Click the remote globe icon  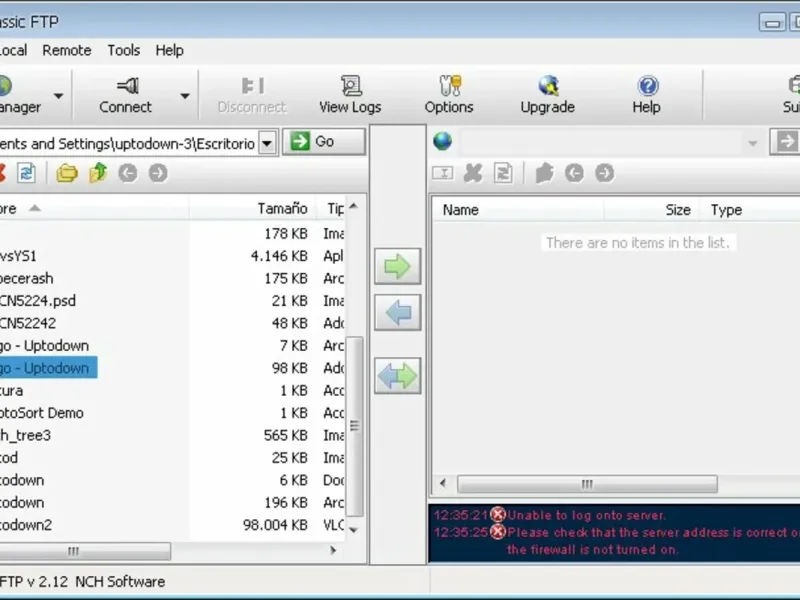pyautogui.click(x=442, y=141)
